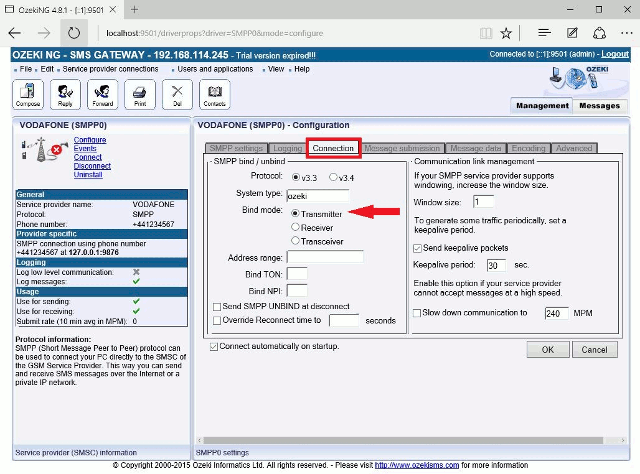Click the Forward toolbar icon
The image size is (640, 474).
pos(102,95)
